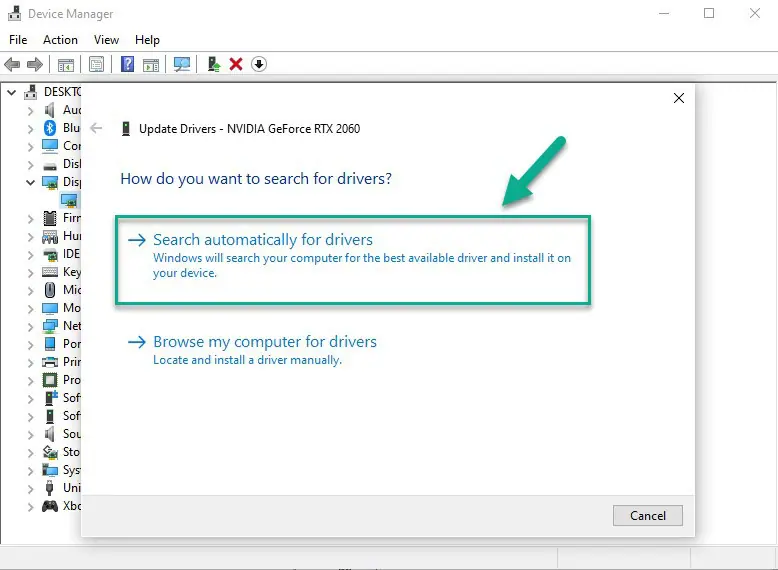Close the Update Drivers dialog
The width and height of the screenshot is (778, 570).
679,98
